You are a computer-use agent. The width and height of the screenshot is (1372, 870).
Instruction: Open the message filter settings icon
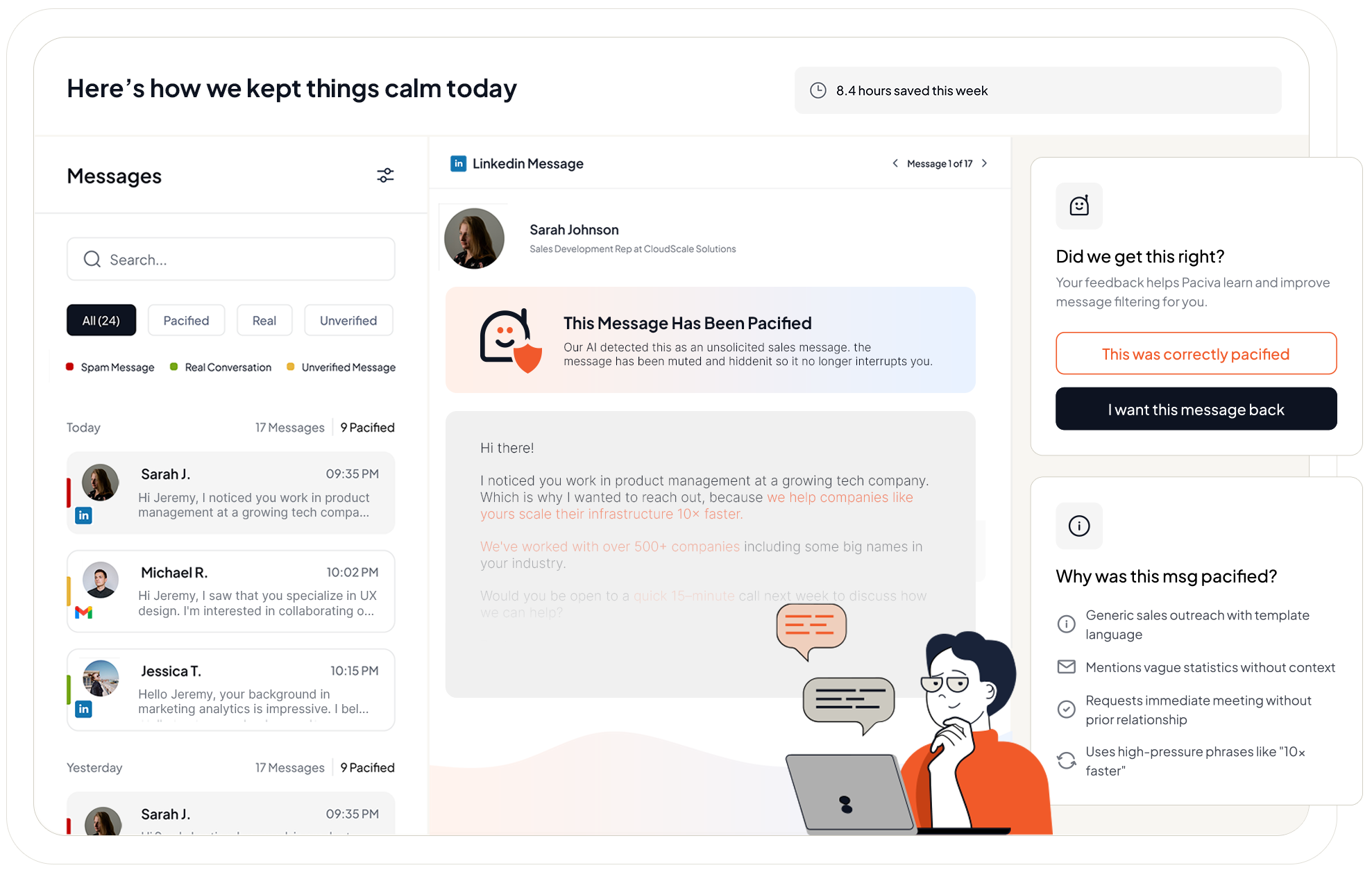385,176
